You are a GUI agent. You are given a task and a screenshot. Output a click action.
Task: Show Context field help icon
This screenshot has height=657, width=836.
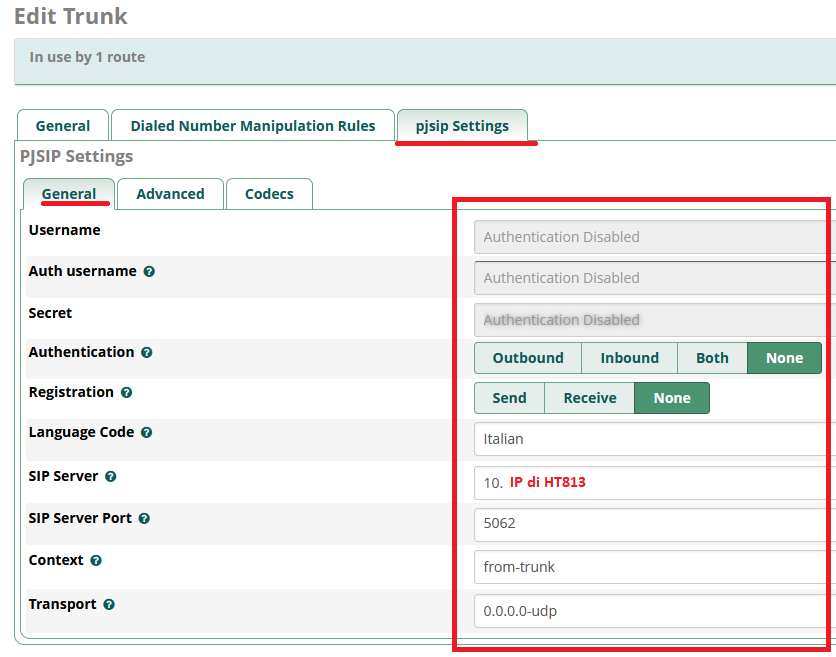[96, 560]
